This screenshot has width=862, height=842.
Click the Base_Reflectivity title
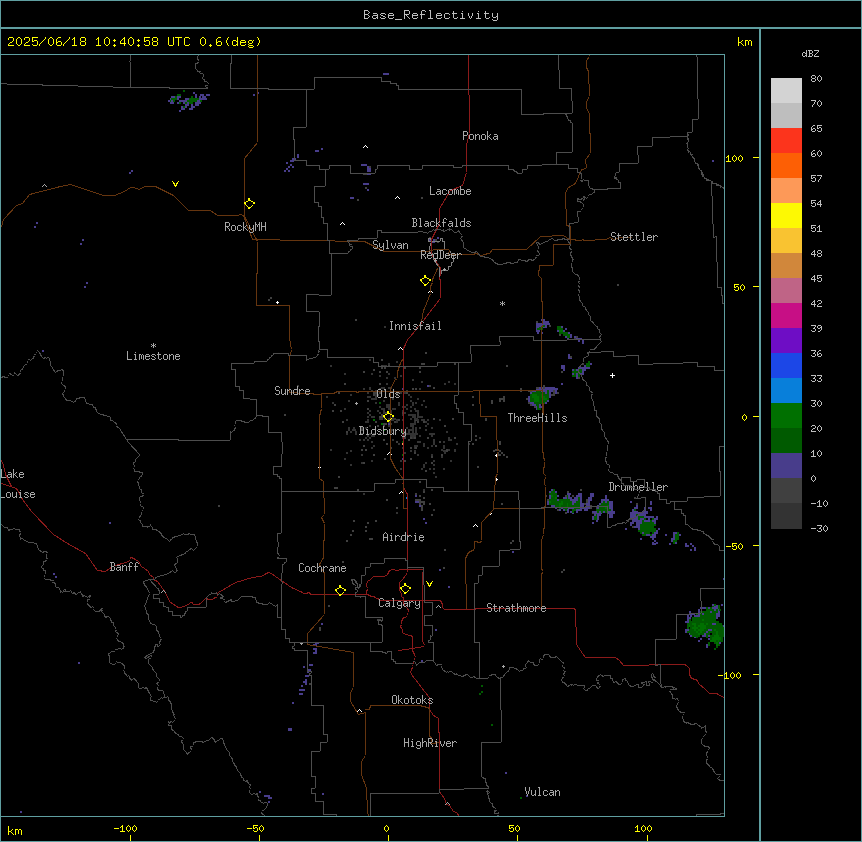(x=431, y=15)
